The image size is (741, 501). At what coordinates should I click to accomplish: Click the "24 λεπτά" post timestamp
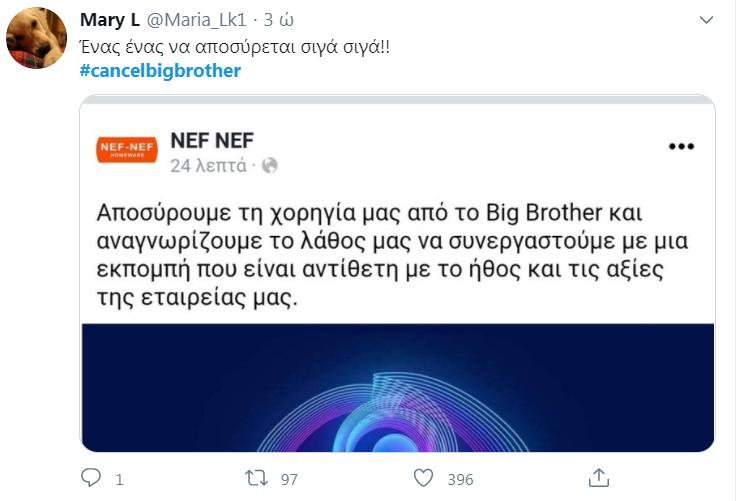[209, 165]
